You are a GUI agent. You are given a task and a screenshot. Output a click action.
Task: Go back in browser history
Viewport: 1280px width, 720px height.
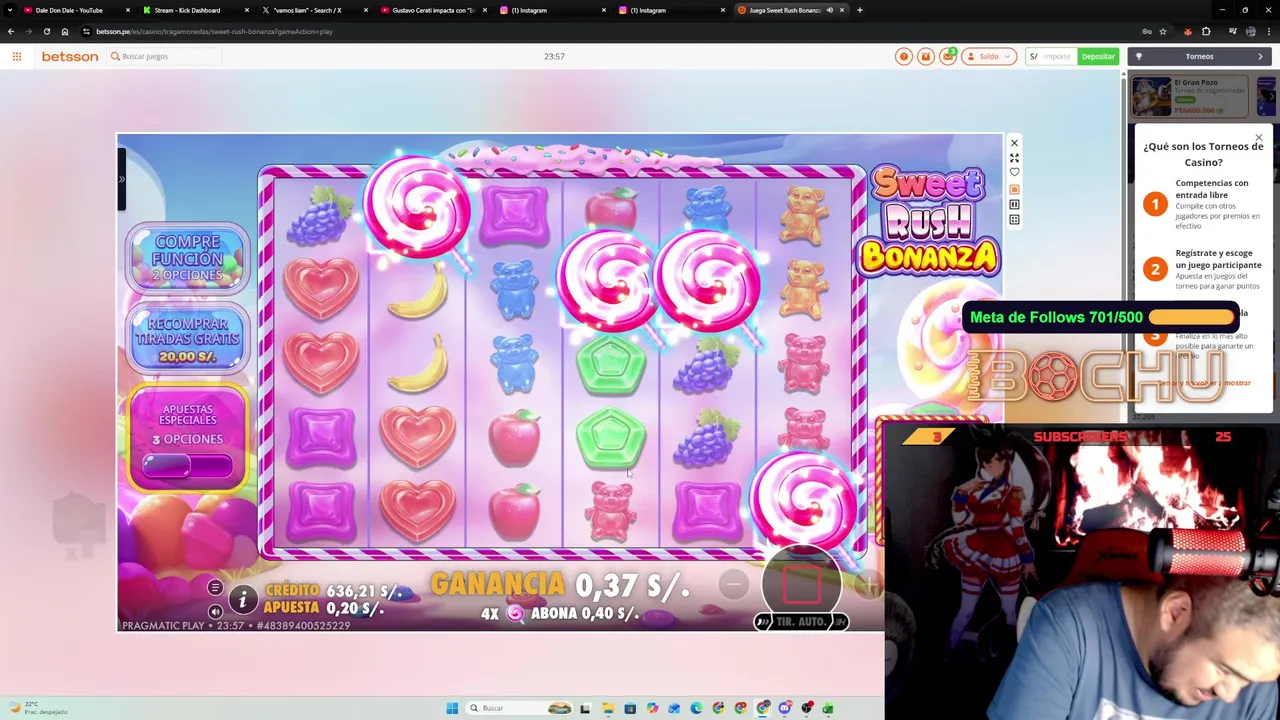[11, 31]
